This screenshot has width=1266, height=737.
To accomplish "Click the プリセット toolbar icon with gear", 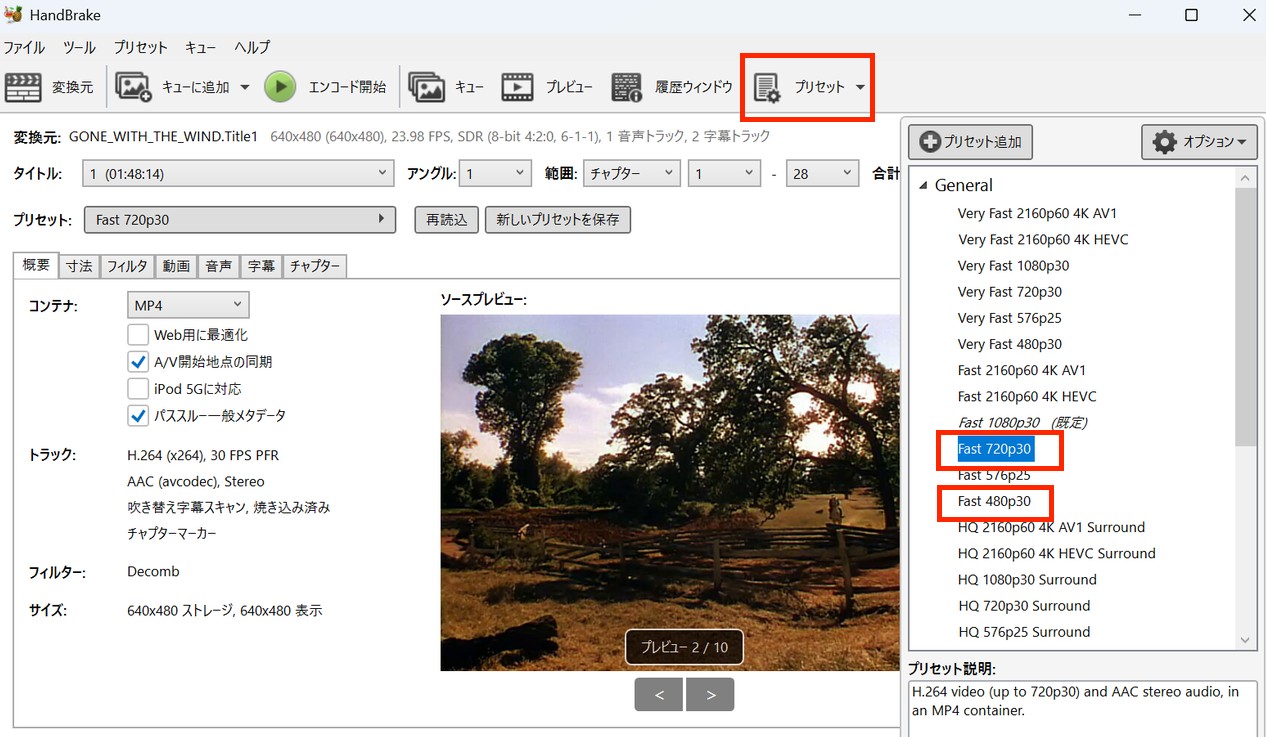I will pos(767,88).
